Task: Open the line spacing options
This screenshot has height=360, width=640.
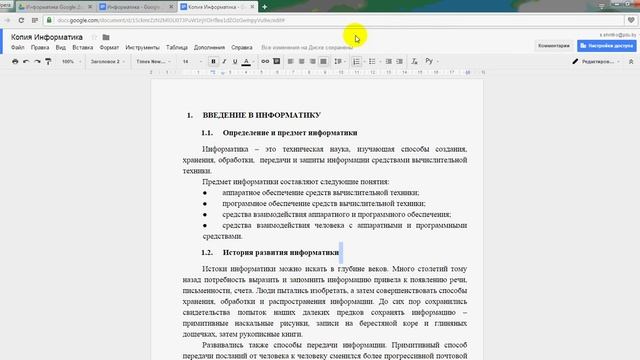Action: click(x=340, y=62)
